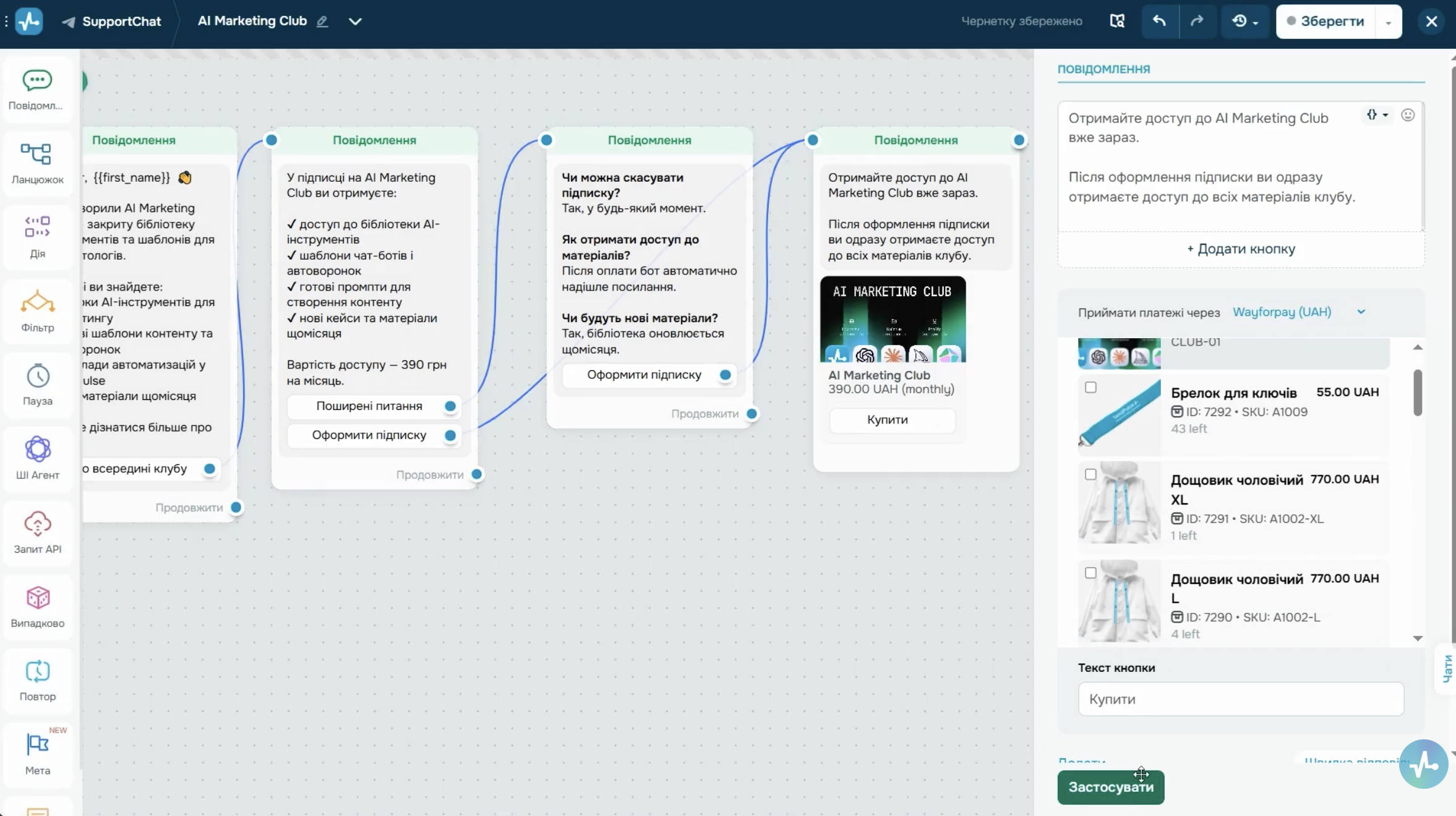Click the Чернетку збережено status text
1456x816 pixels.
(x=1021, y=22)
